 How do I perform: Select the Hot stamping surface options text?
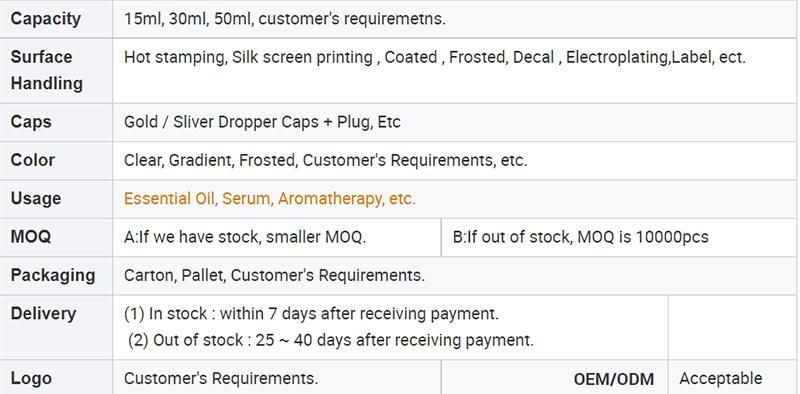tap(435, 57)
